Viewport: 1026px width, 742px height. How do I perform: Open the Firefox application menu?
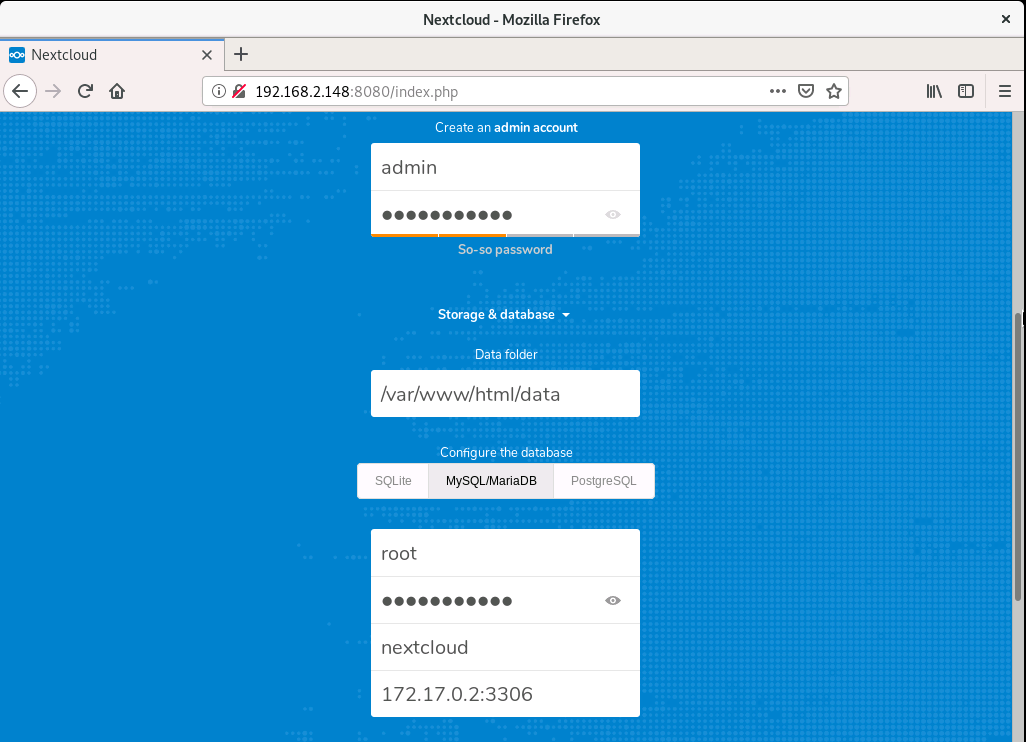coord(1004,91)
